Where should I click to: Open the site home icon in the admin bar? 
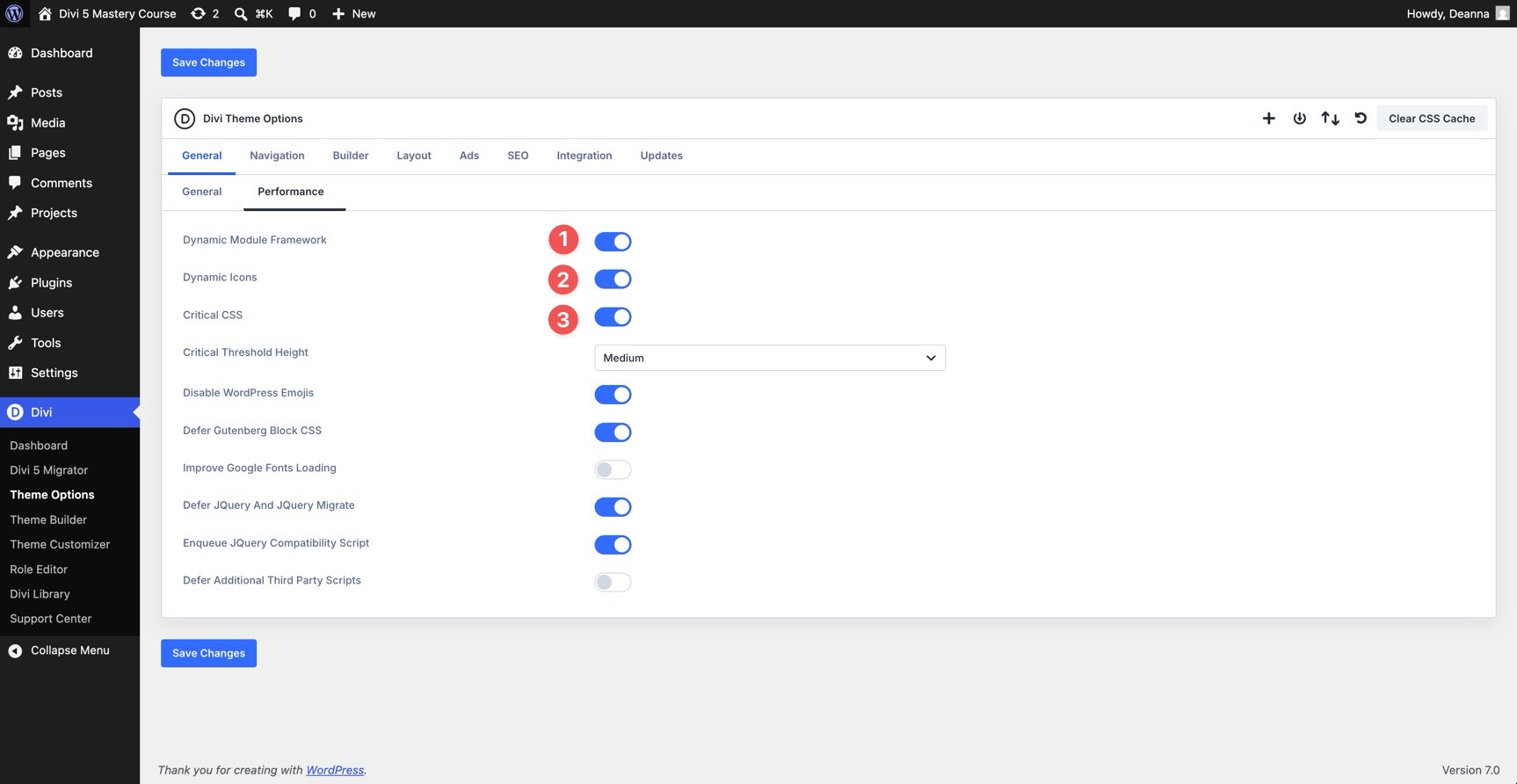[45, 13]
